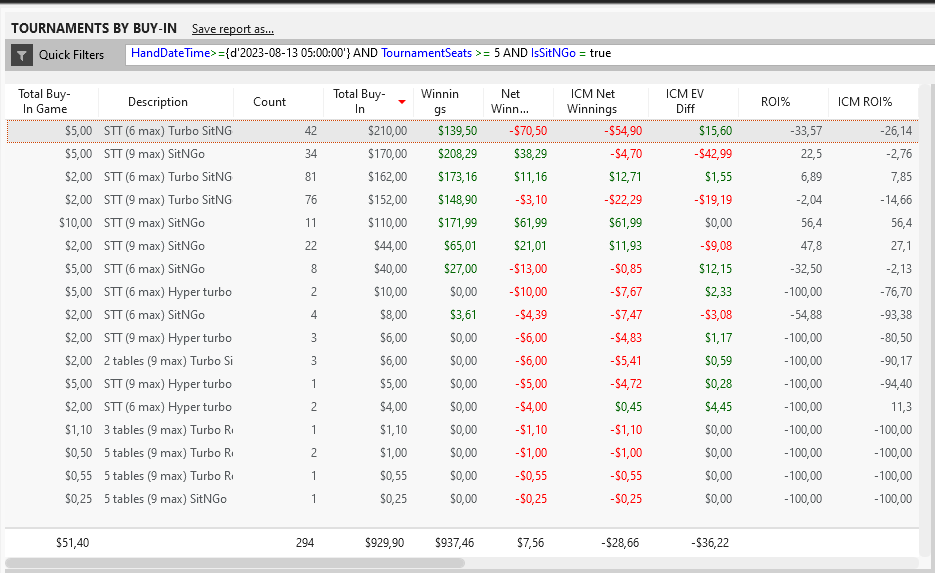
Task: Click the ROI% value 47,8
Action: click(812, 246)
